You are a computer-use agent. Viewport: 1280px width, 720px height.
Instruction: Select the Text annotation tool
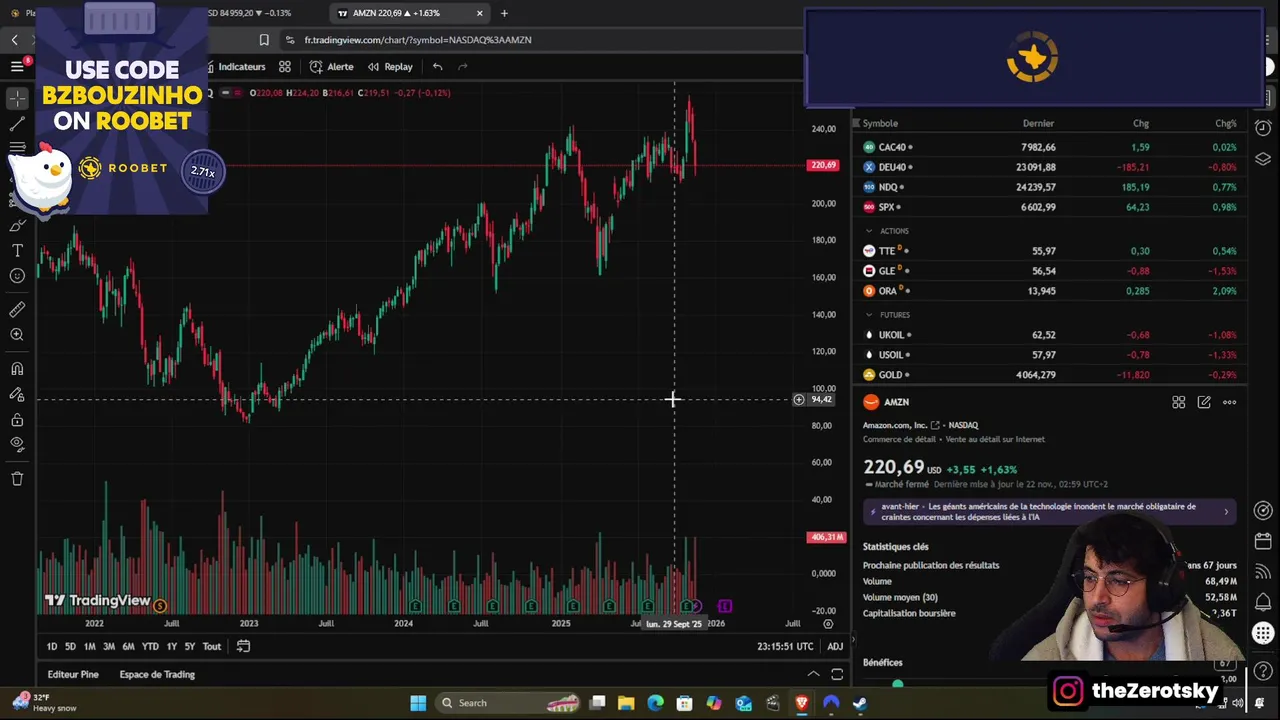[x=17, y=250]
